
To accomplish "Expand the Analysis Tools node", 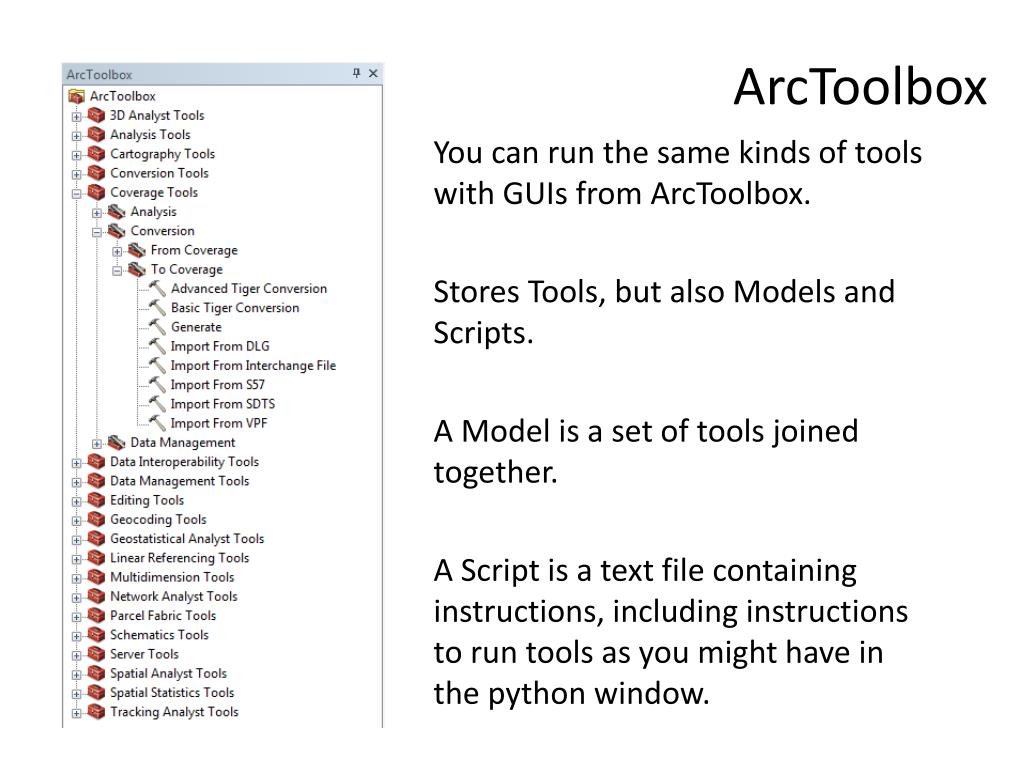I will pos(76,136).
